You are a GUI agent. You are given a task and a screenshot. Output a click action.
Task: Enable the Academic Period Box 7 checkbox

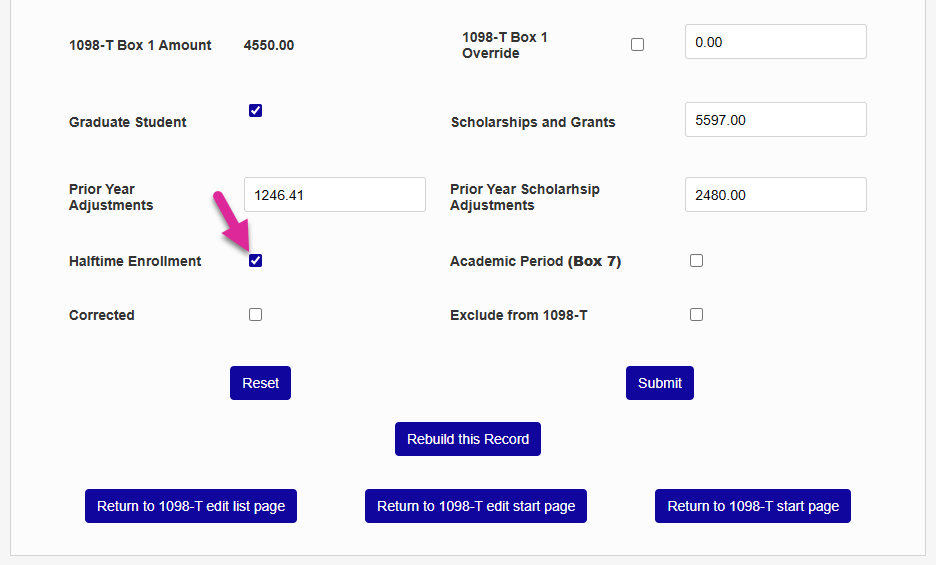click(696, 261)
